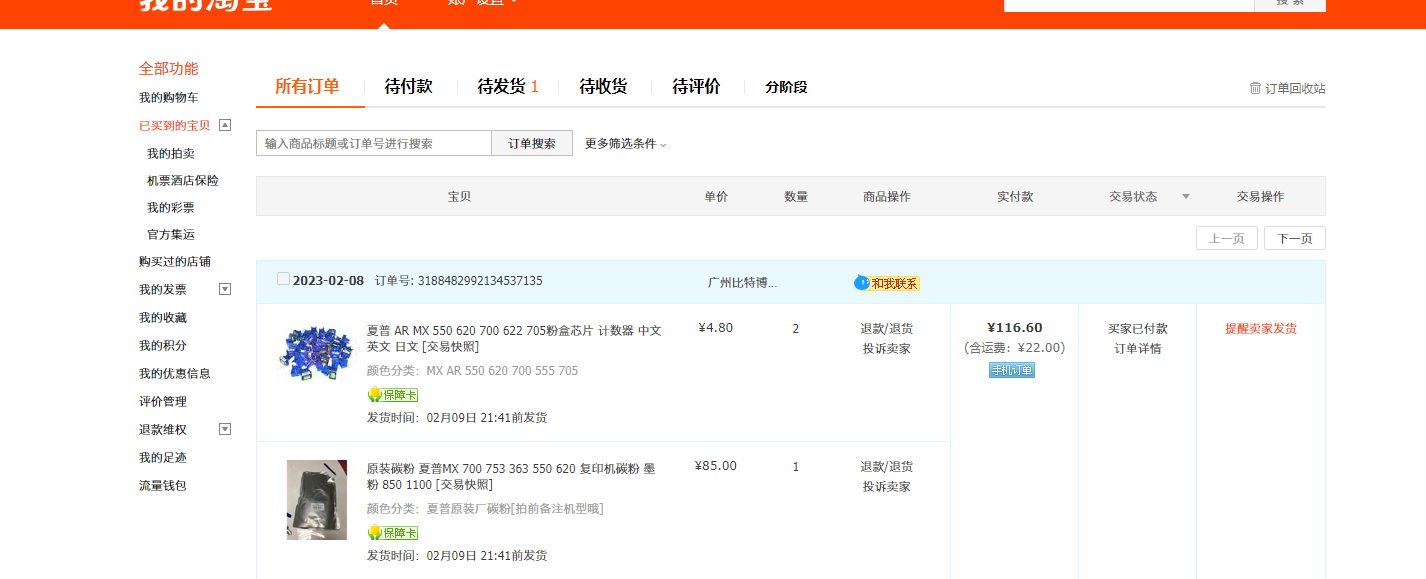Expand the 退款维权 sidebar section

[x=225, y=429]
